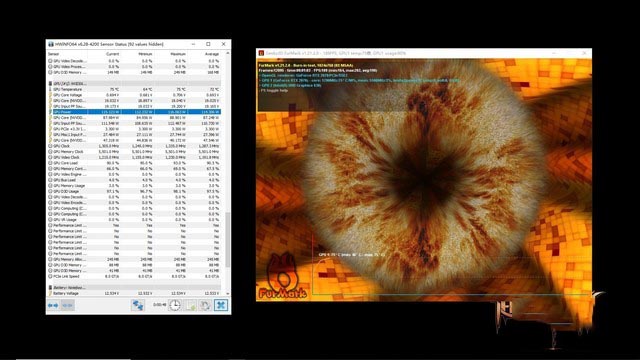Select the GPU Clock row
This screenshot has height=360, width=640.
134,146
